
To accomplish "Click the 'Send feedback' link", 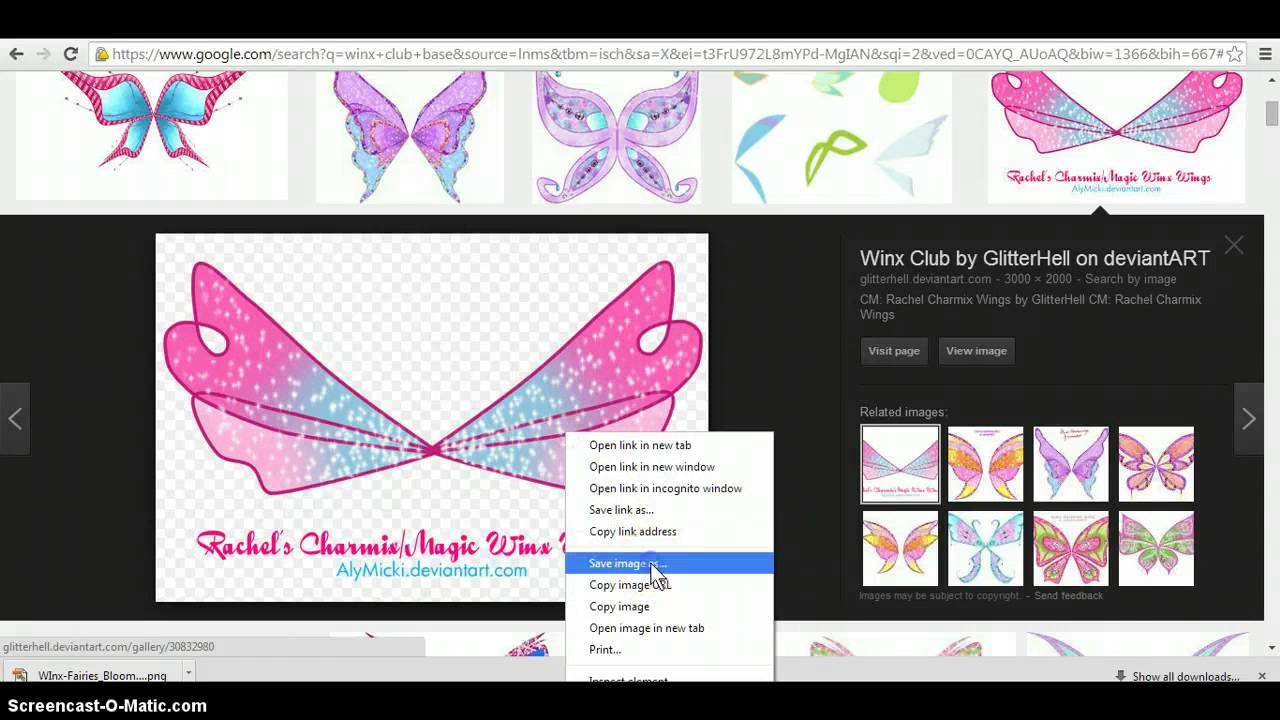I will click(1068, 596).
